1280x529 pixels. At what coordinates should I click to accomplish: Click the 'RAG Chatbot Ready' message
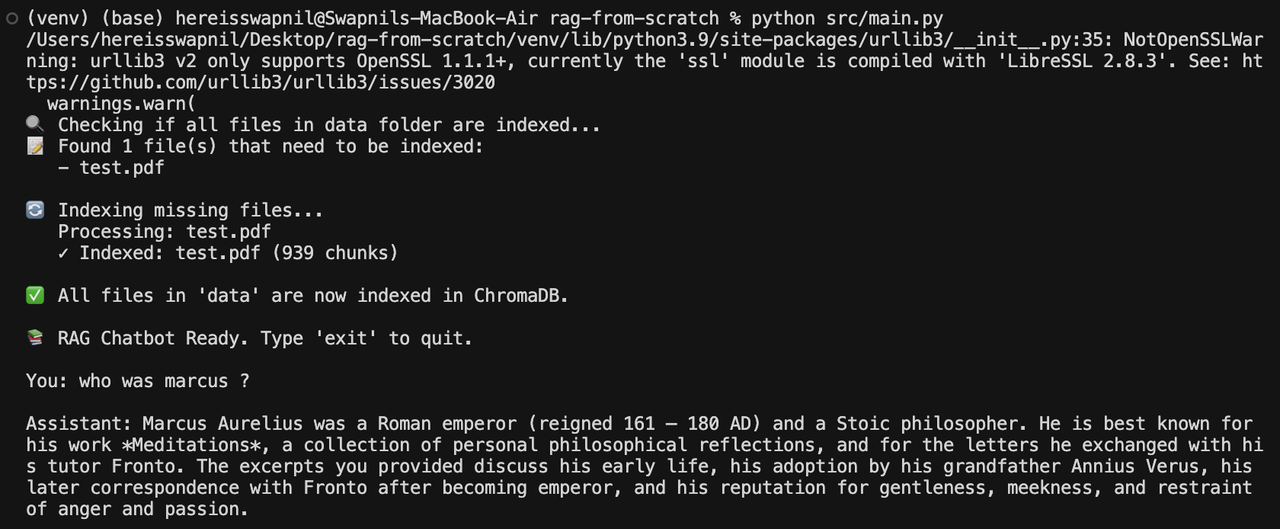click(x=154, y=338)
